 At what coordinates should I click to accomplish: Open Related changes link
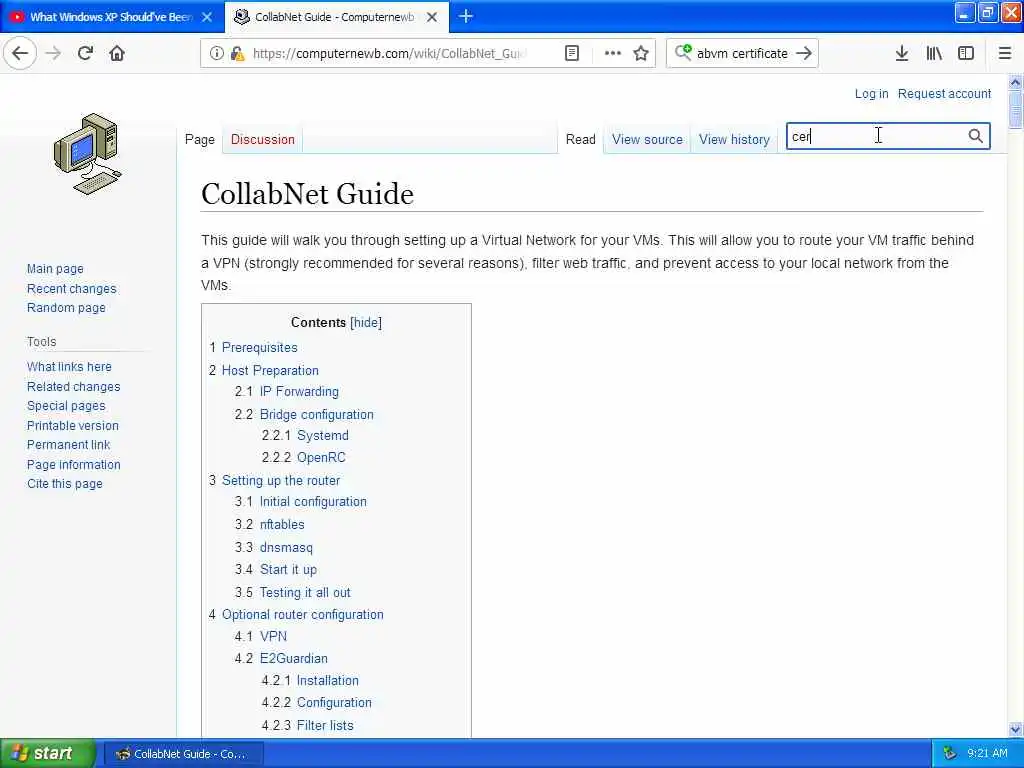point(73,386)
